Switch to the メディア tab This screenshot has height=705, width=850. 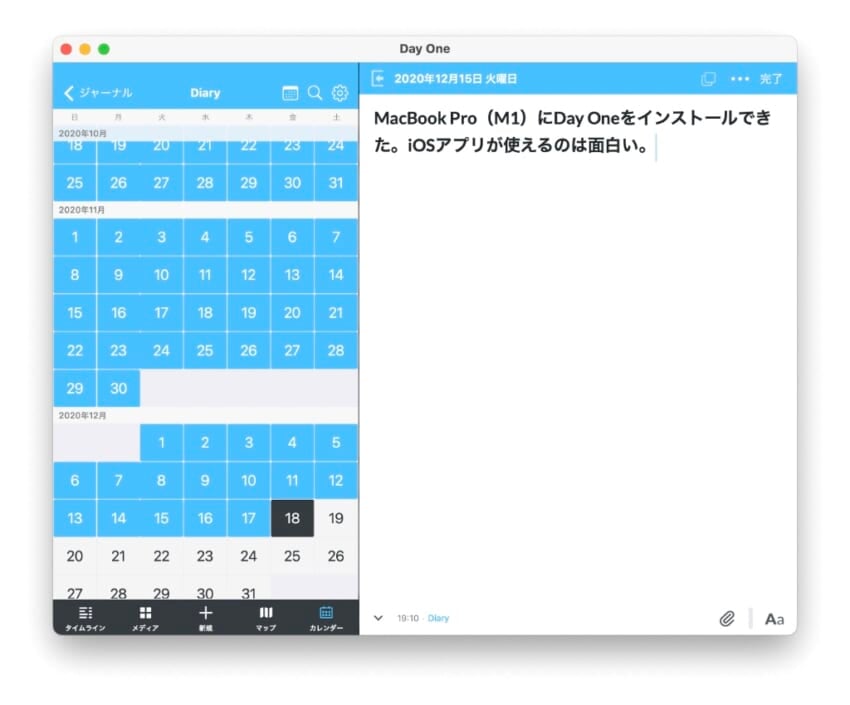click(x=145, y=617)
